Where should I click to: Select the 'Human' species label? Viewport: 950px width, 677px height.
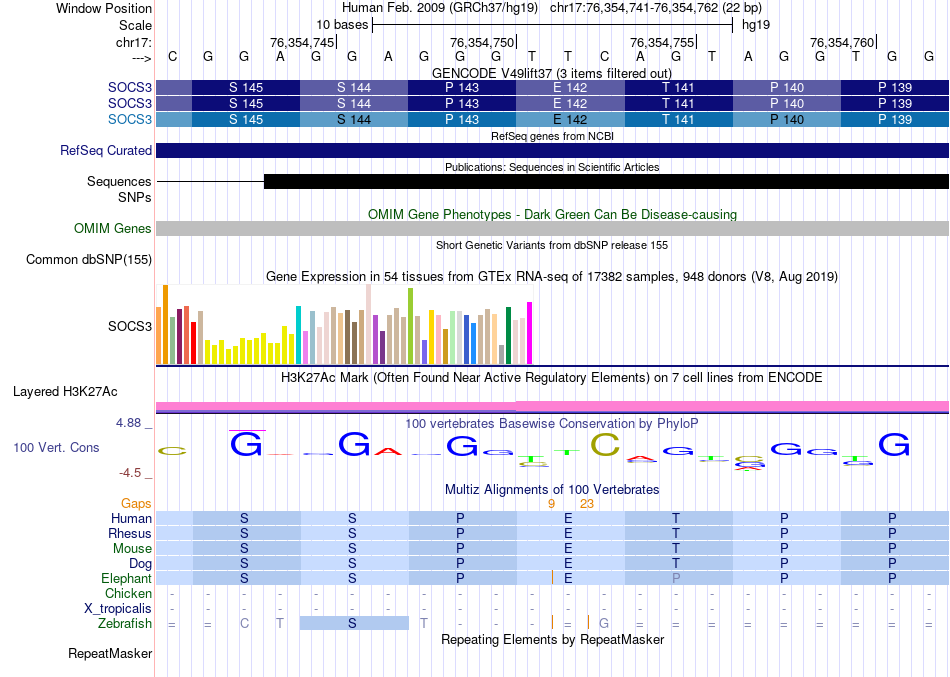[131, 518]
